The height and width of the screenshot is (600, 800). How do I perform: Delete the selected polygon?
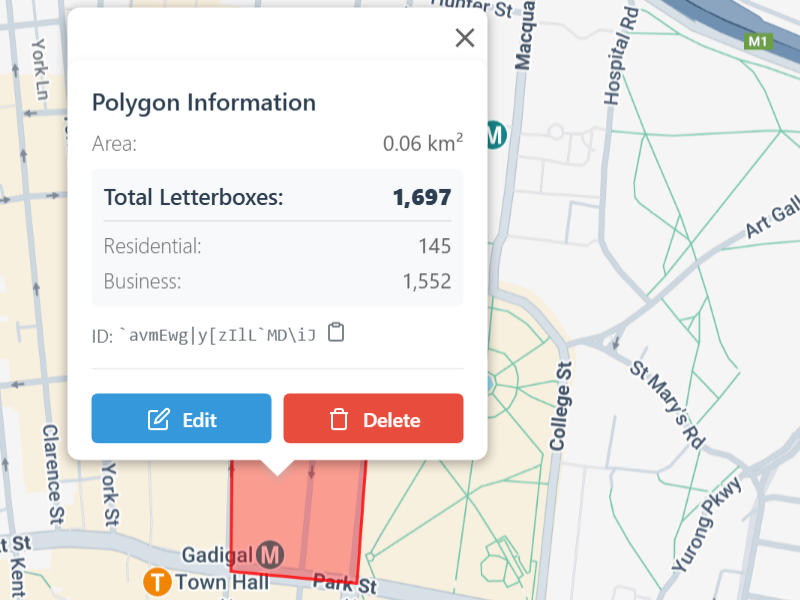tap(373, 419)
